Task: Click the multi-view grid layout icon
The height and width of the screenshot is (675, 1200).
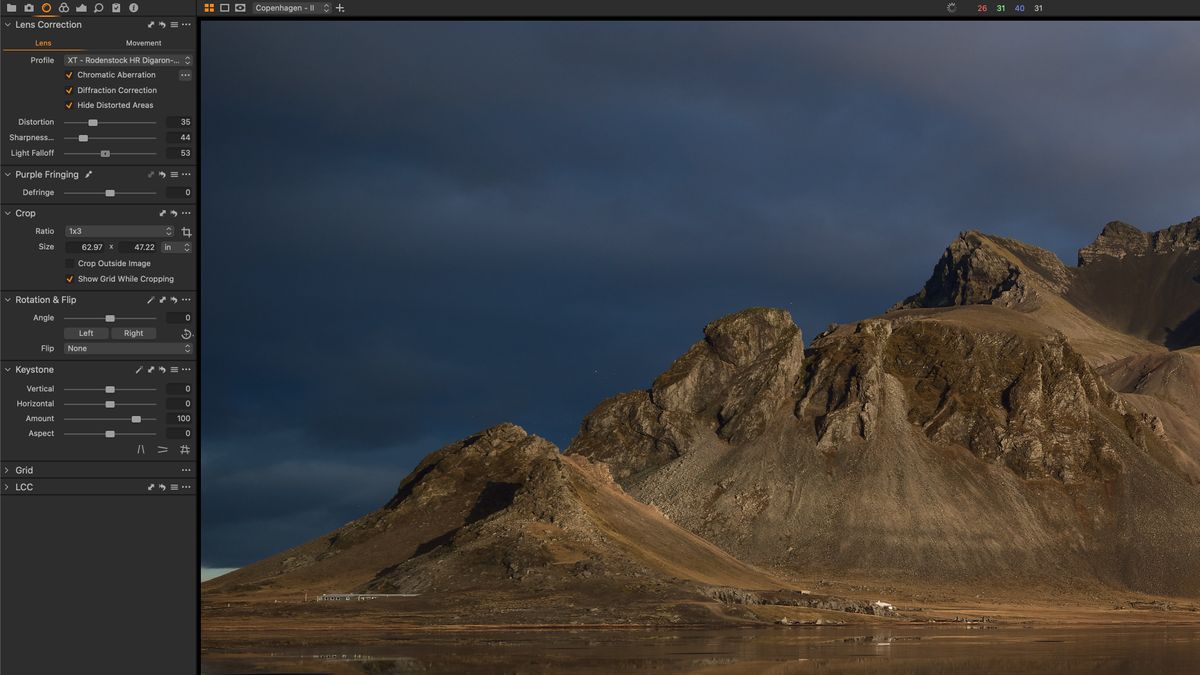Action: [x=208, y=6]
